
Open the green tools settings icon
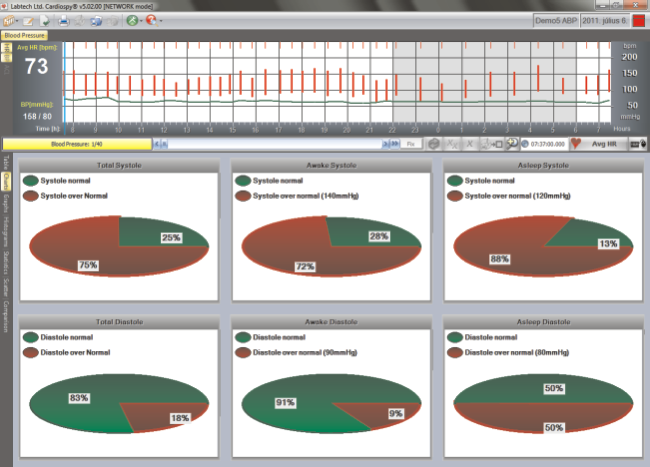[132, 20]
